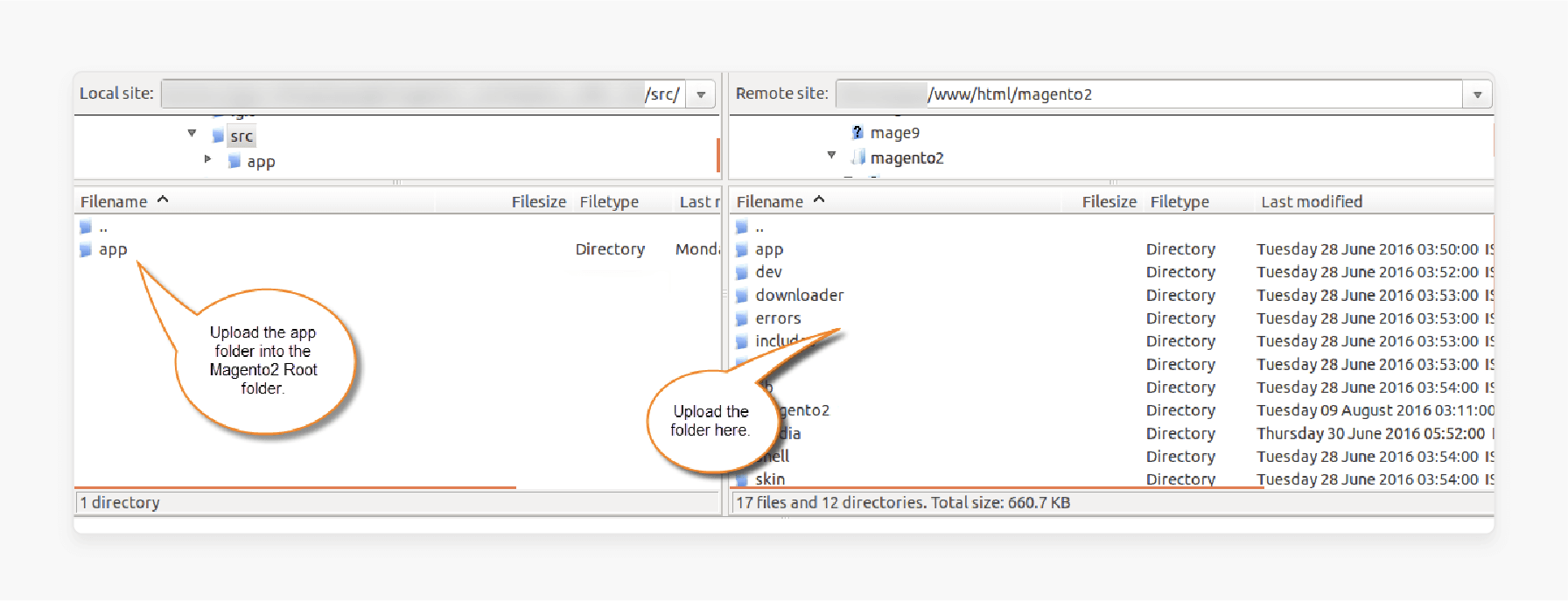The width and height of the screenshot is (1568, 601).
Task: Collapse the magento2 node in remote tree
Action: point(831,155)
